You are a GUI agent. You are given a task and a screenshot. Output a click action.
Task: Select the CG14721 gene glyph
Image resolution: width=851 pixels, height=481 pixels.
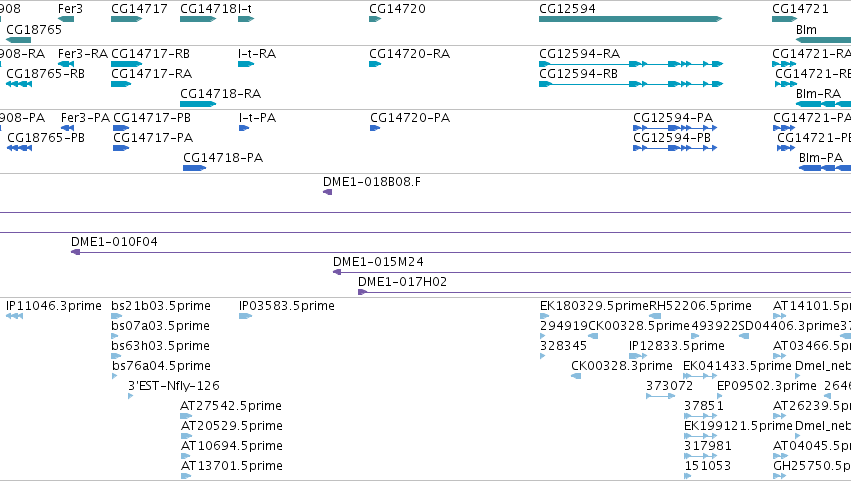785,19
